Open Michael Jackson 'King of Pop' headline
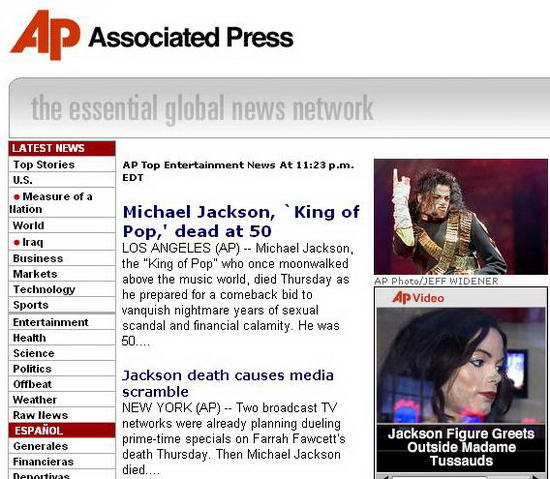Viewport: 550px width, 479px height. click(241, 222)
